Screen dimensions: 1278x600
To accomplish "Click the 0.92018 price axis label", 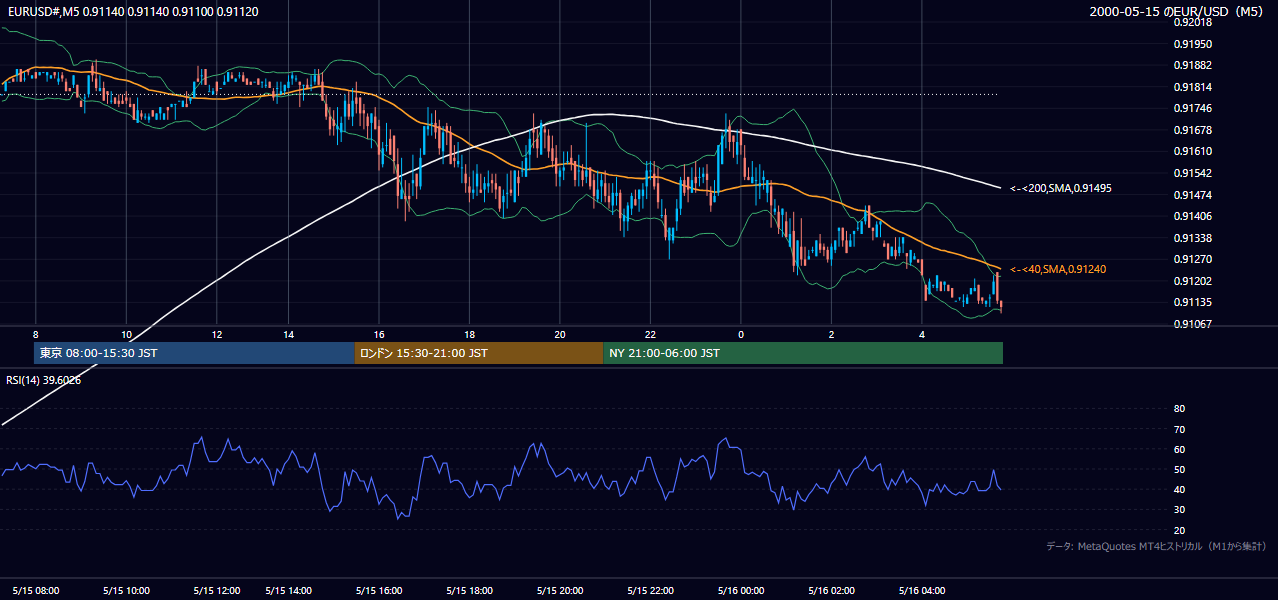I will tap(1194, 22).
